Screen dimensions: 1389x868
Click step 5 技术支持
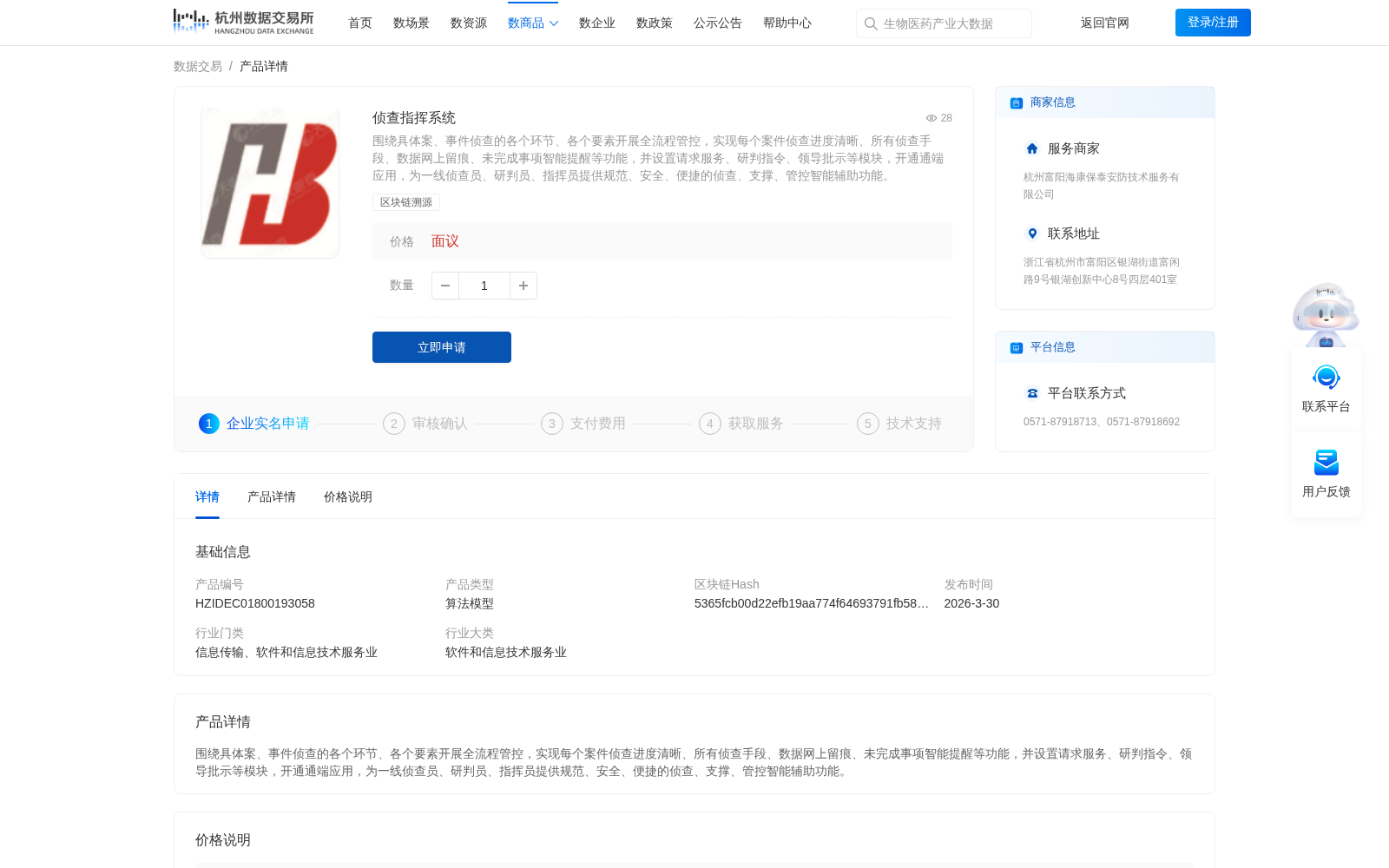coord(899,424)
